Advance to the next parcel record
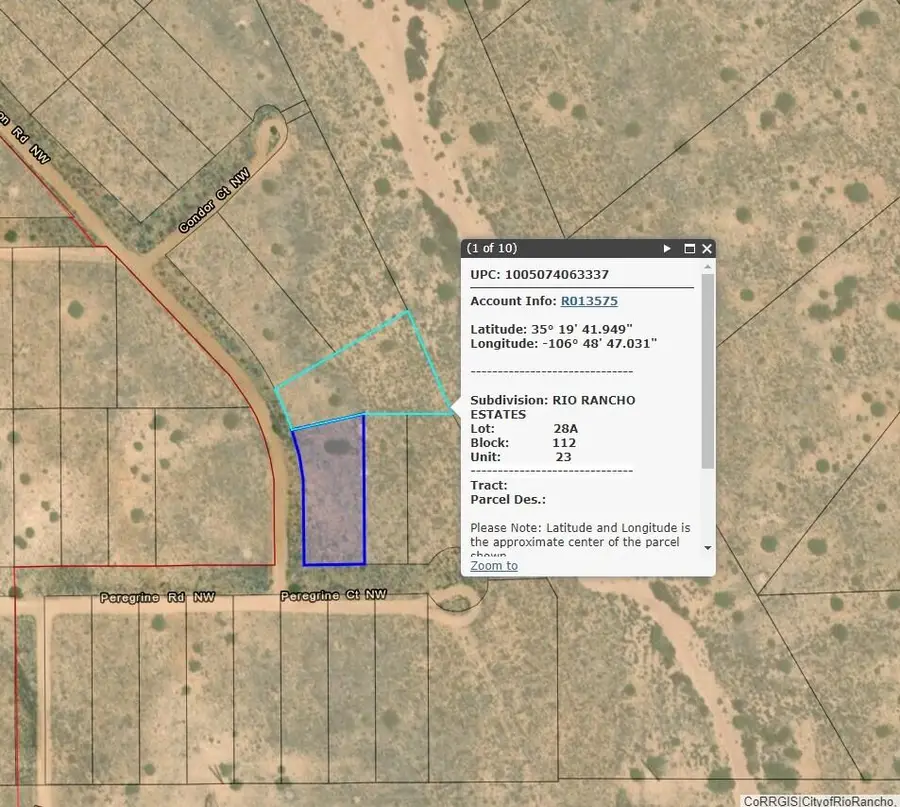Viewport: 900px width, 807px height. click(666, 248)
